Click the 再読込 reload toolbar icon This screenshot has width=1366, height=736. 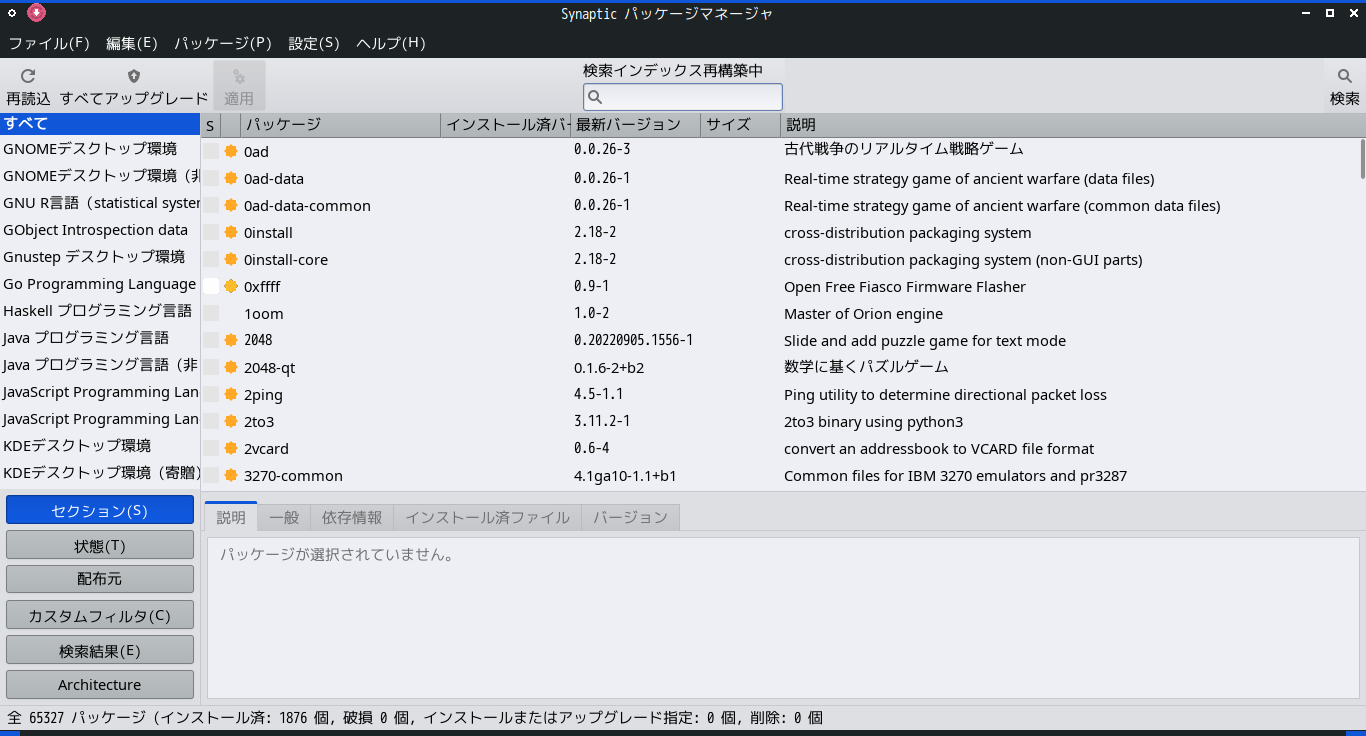[28, 76]
